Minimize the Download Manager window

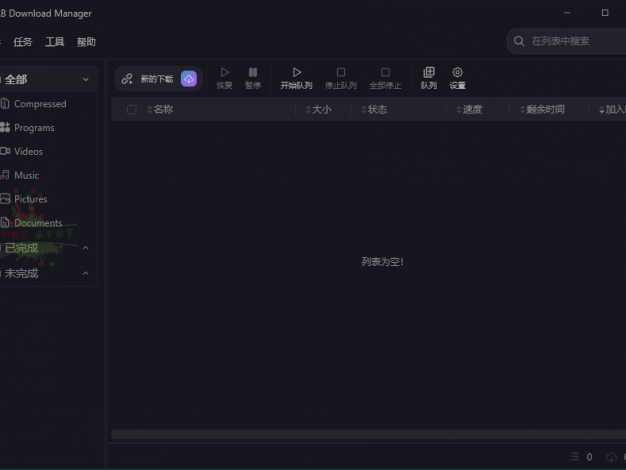567,13
